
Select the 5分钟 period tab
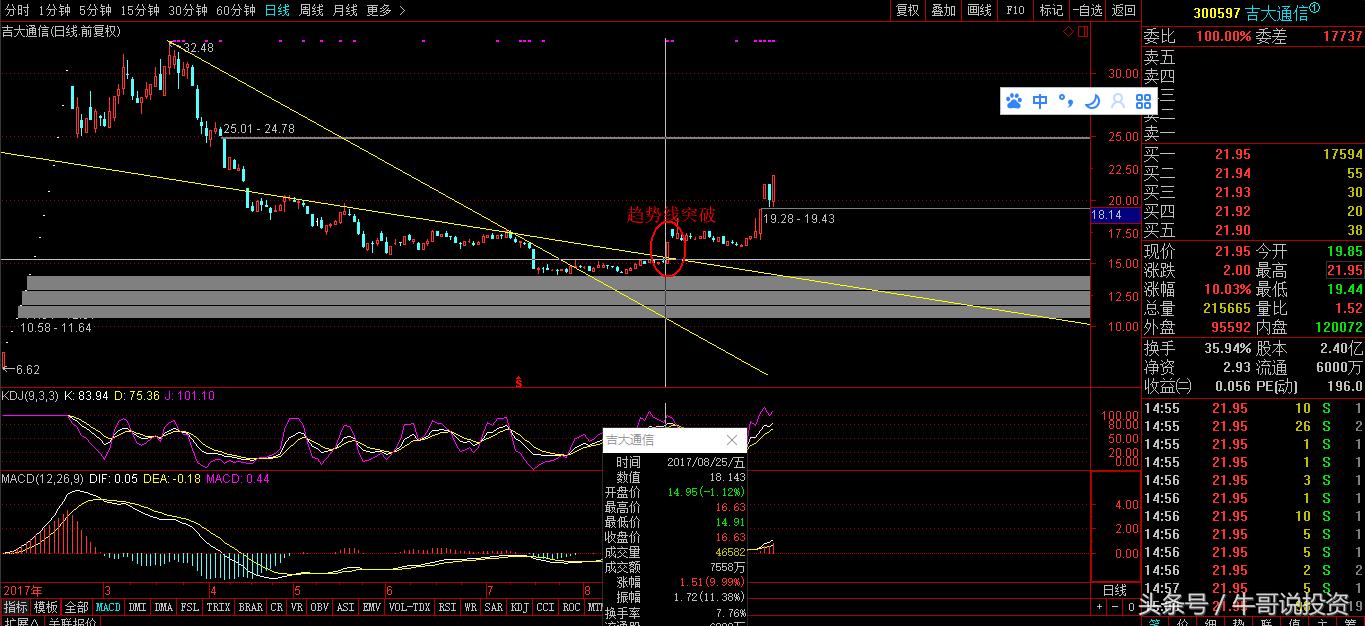click(x=96, y=10)
